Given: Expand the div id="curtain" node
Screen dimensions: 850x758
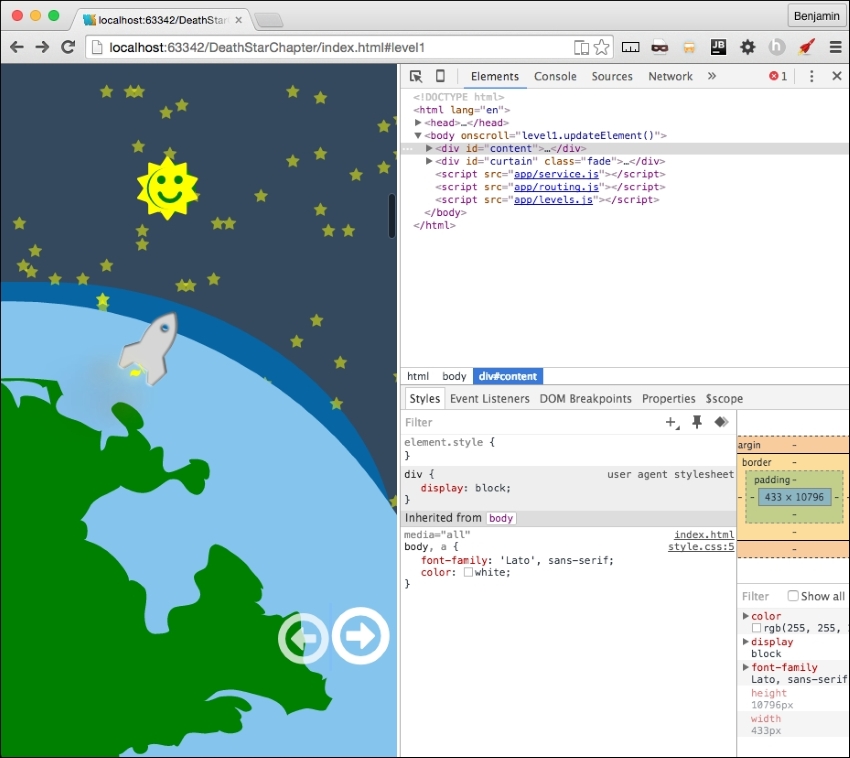Looking at the screenshot, I should (430, 161).
